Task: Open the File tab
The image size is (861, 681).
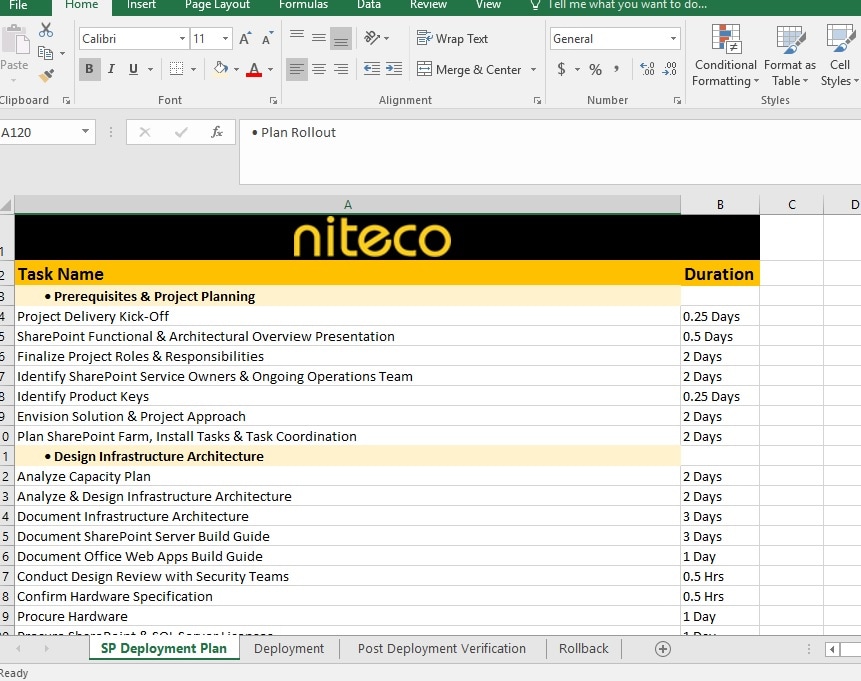Action: tap(18, 5)
